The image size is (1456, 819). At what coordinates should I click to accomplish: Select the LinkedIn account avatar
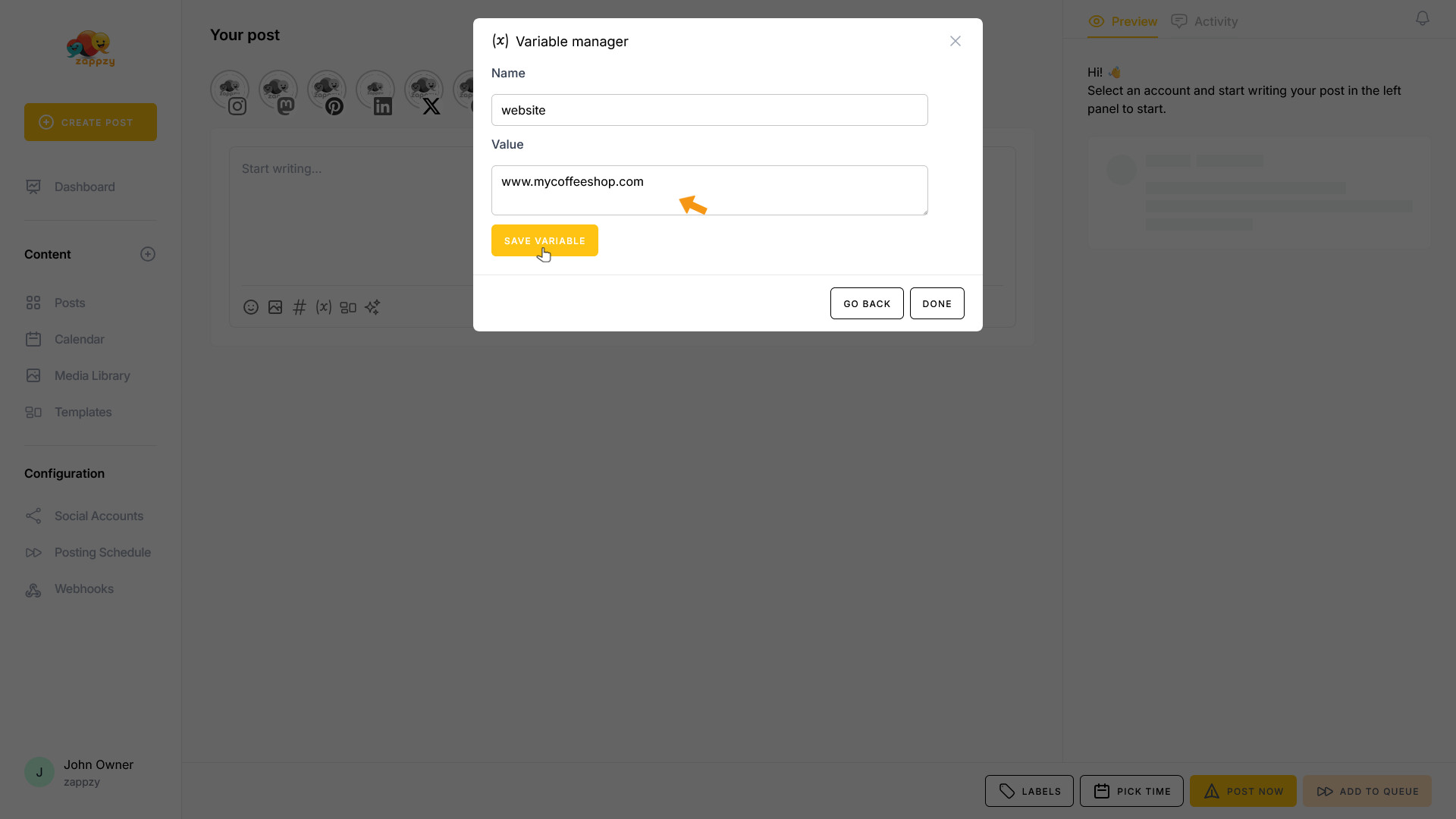[x=375, y=91]
